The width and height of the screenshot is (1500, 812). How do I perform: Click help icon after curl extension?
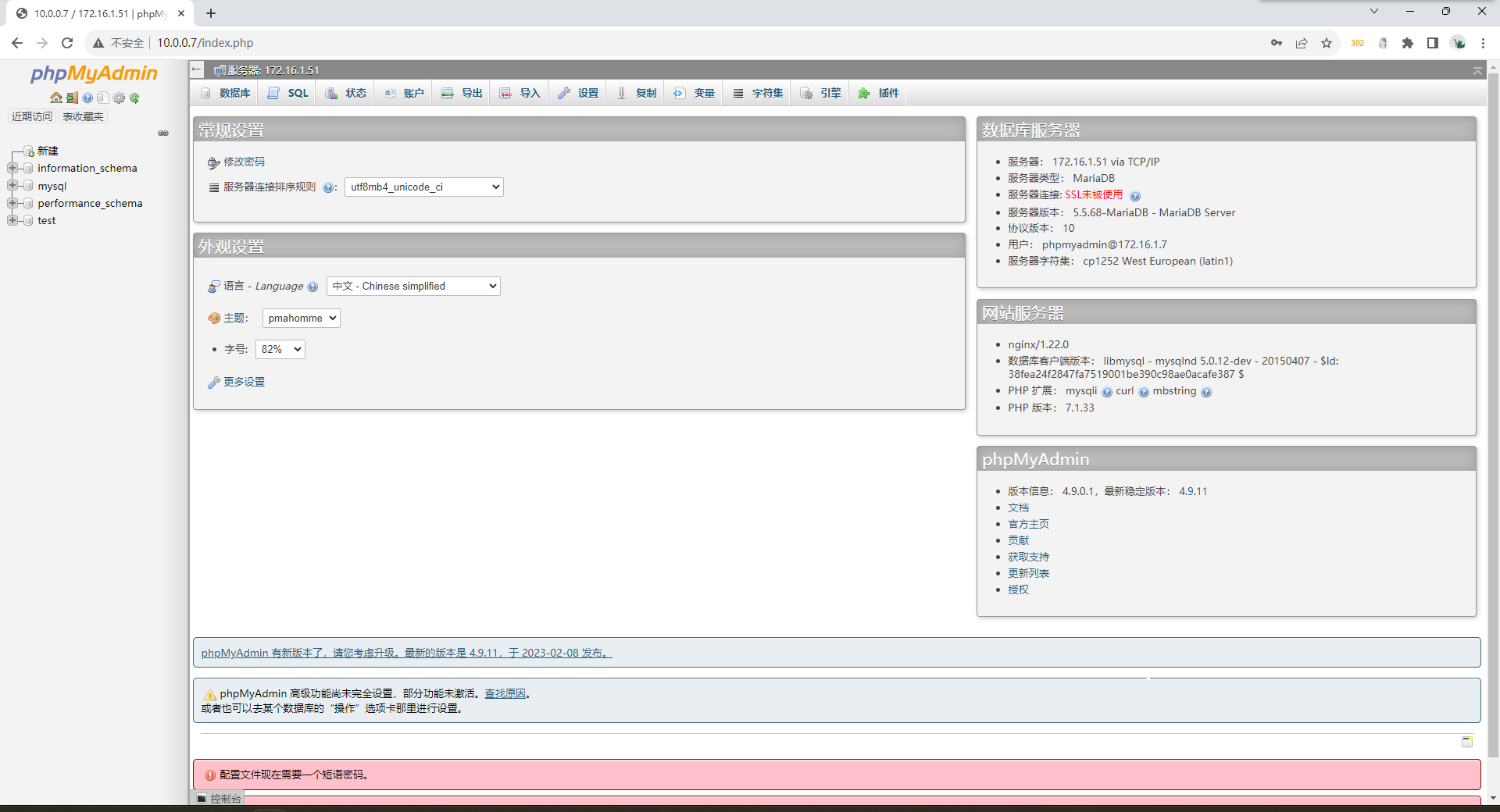[1144, 392]
